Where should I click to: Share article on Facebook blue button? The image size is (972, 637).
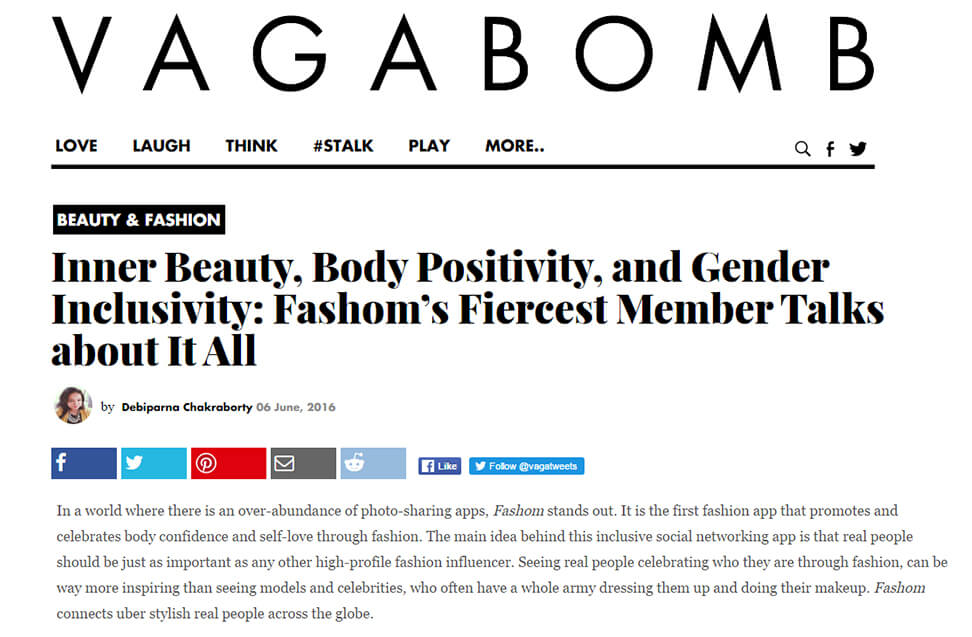(84, 464)
